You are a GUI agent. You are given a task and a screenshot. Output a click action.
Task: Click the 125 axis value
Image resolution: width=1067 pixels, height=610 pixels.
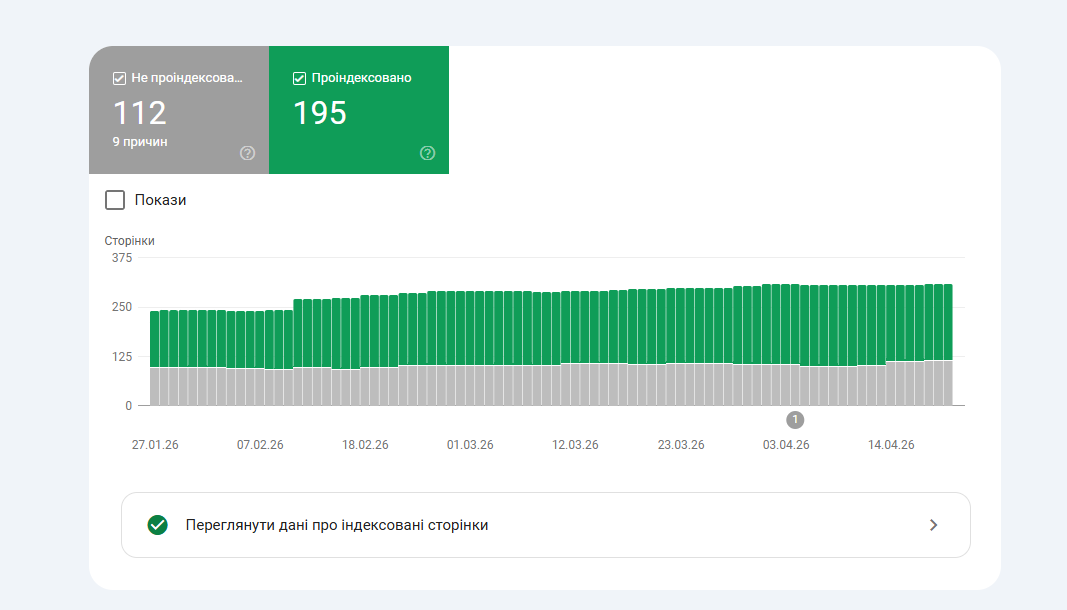pos(122,356)
